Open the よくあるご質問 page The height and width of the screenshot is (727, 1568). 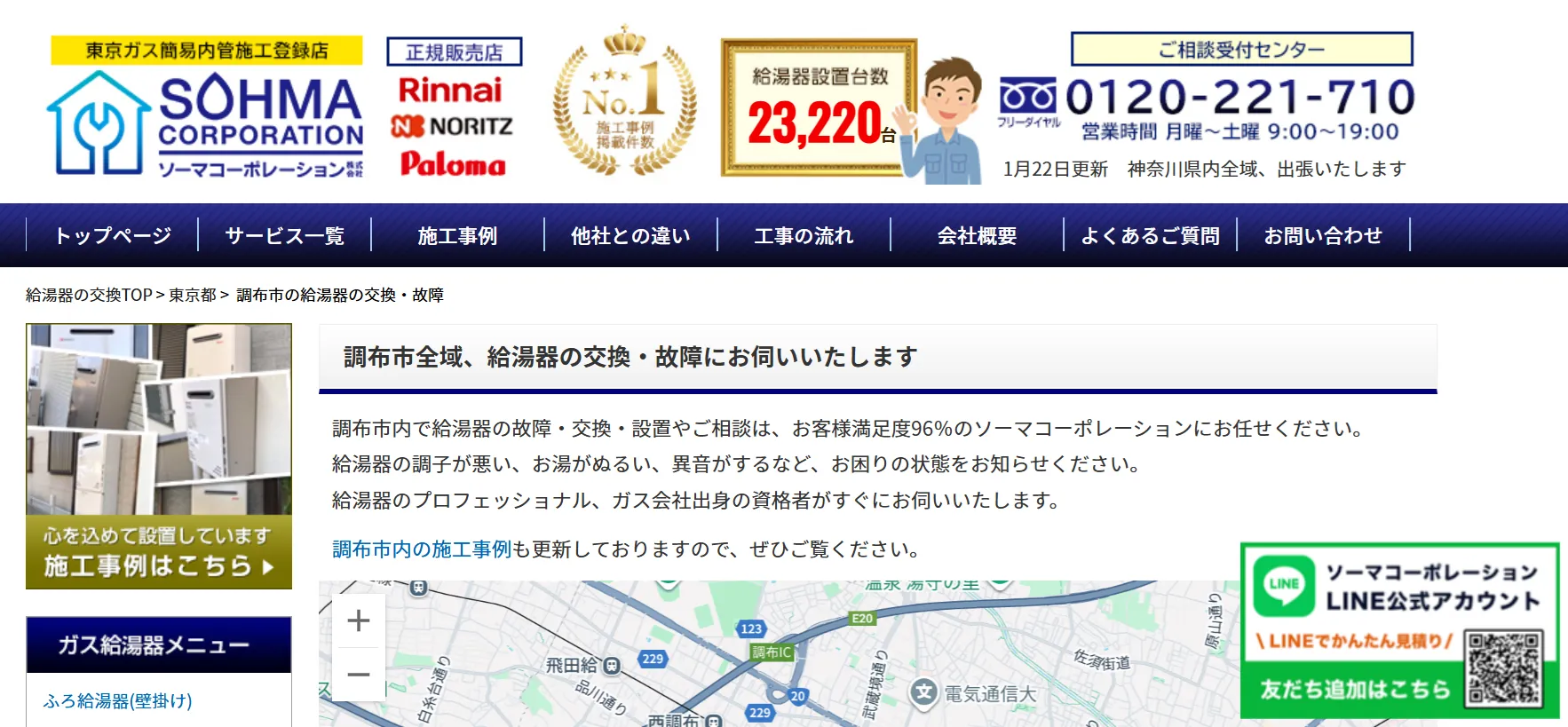click(x=1150, y=236)
